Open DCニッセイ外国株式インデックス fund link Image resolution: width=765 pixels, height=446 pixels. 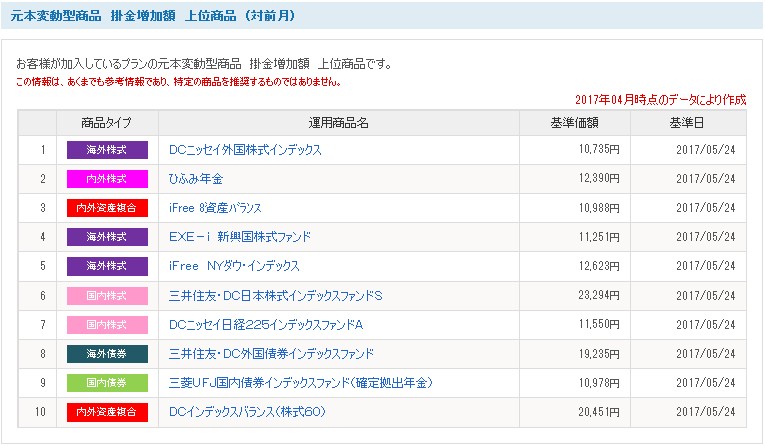(x=245, y=150)
